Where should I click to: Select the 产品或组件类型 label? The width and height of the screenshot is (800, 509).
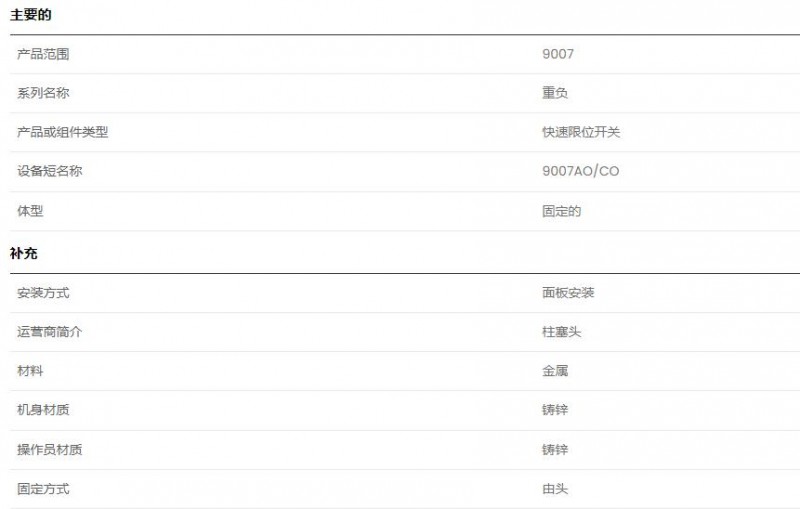click(62, 132)
